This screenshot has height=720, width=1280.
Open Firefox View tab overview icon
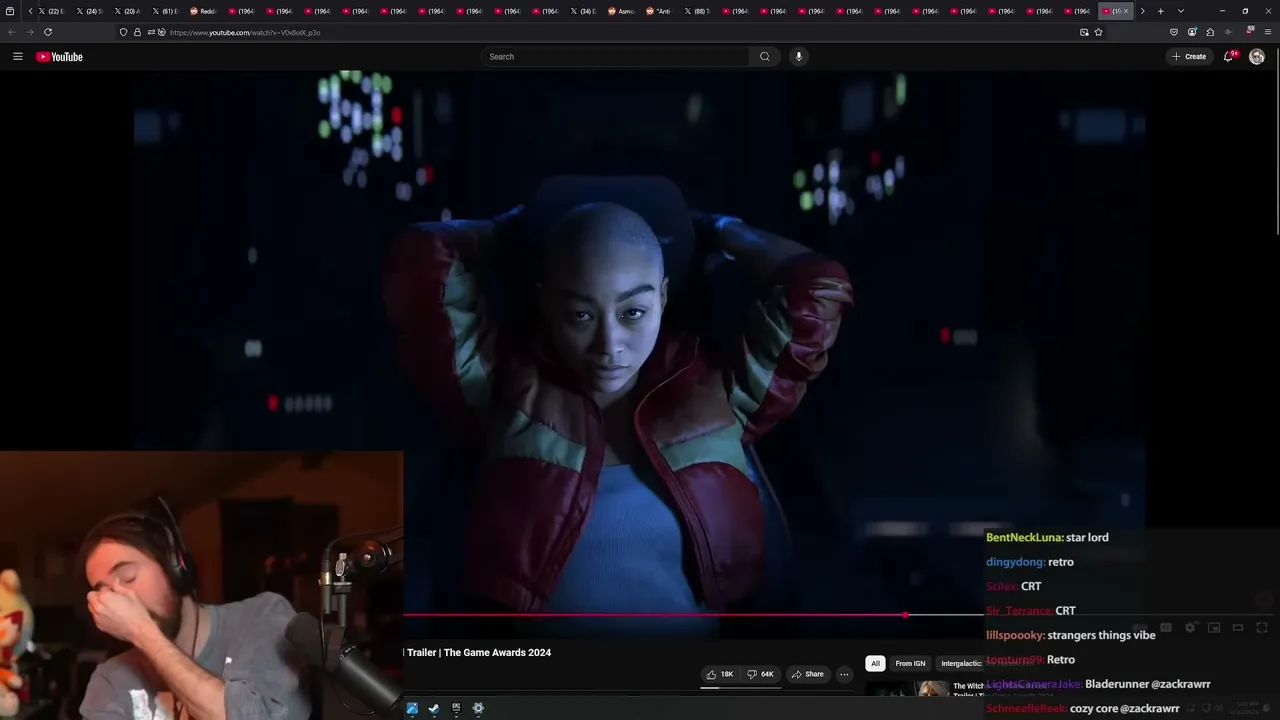coord(10,11)
